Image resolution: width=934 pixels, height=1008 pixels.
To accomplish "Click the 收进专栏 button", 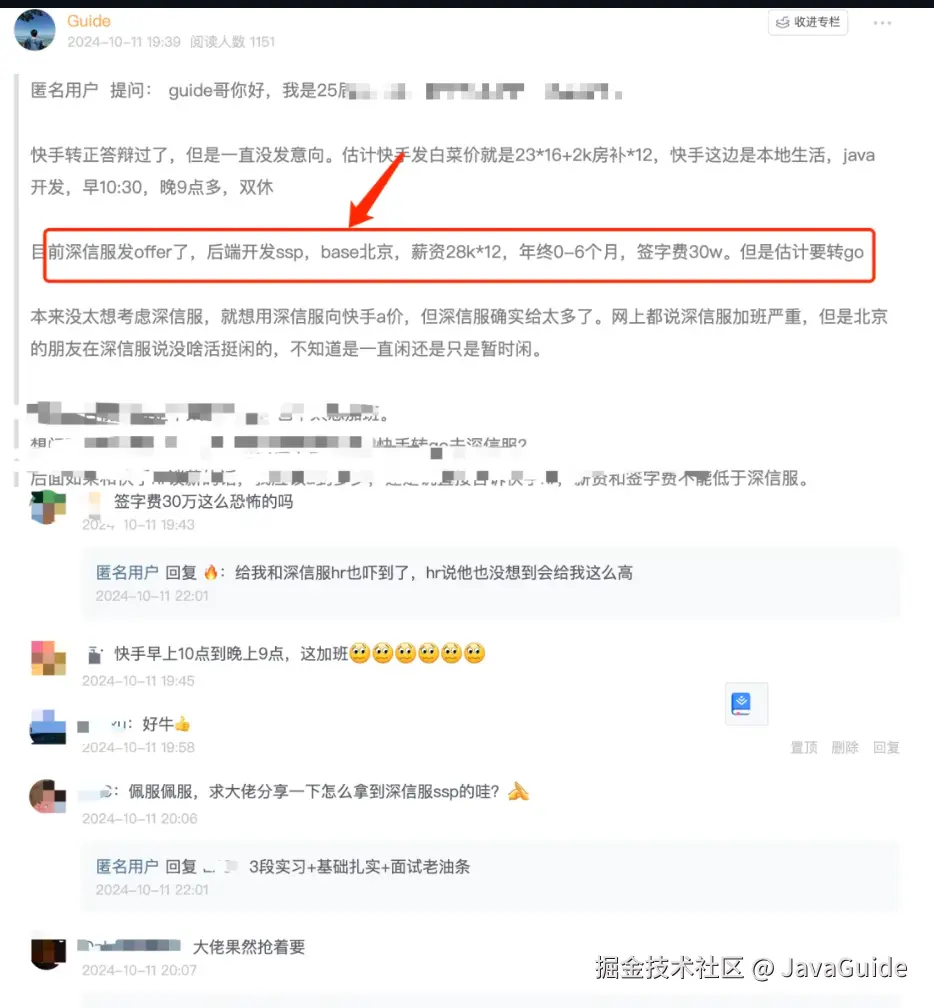I will click(x=808, y=22).
